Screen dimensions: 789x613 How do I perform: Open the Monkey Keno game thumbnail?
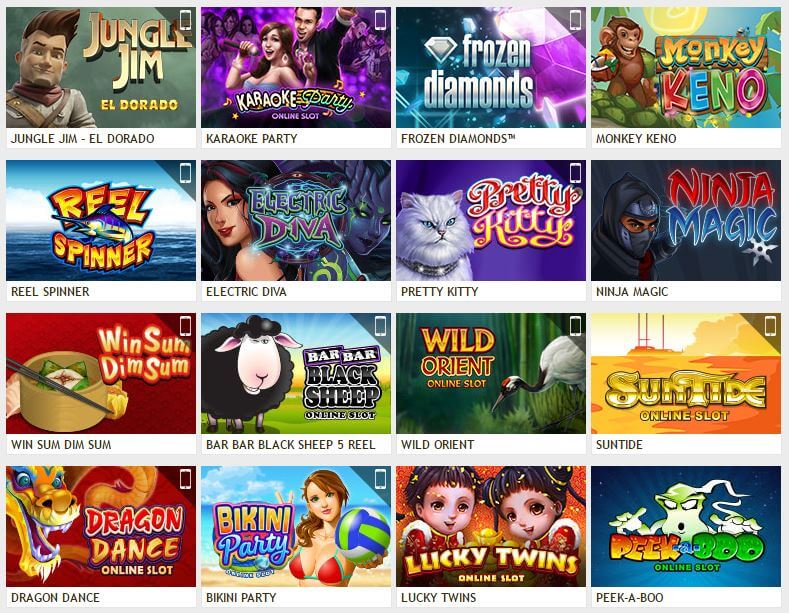pos(686,67)
